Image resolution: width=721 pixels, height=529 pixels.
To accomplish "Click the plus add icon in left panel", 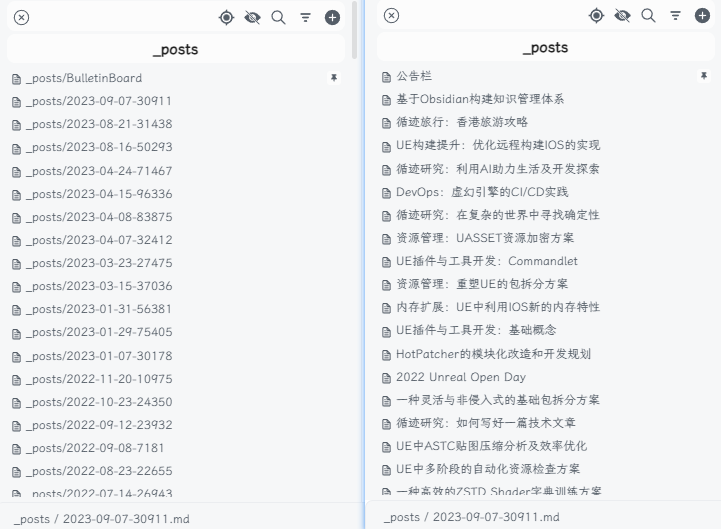I will click(x=332, y=17).
